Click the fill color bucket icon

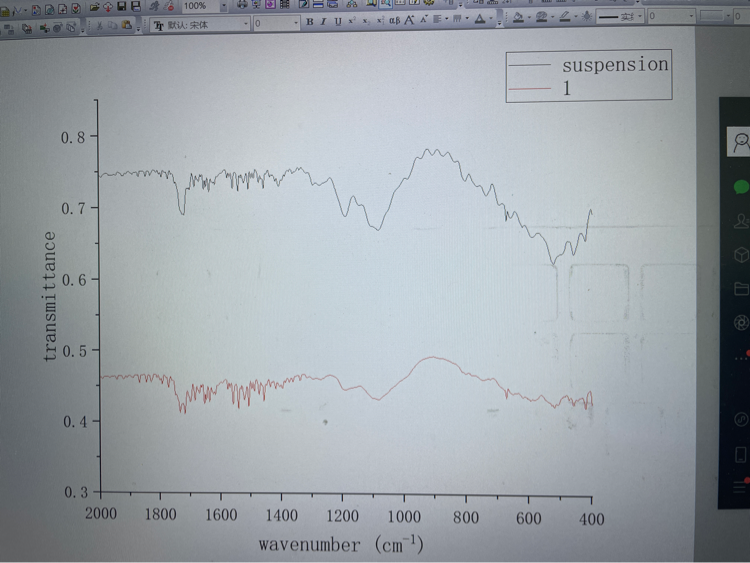pyautogui.click(x=518, y=18)
